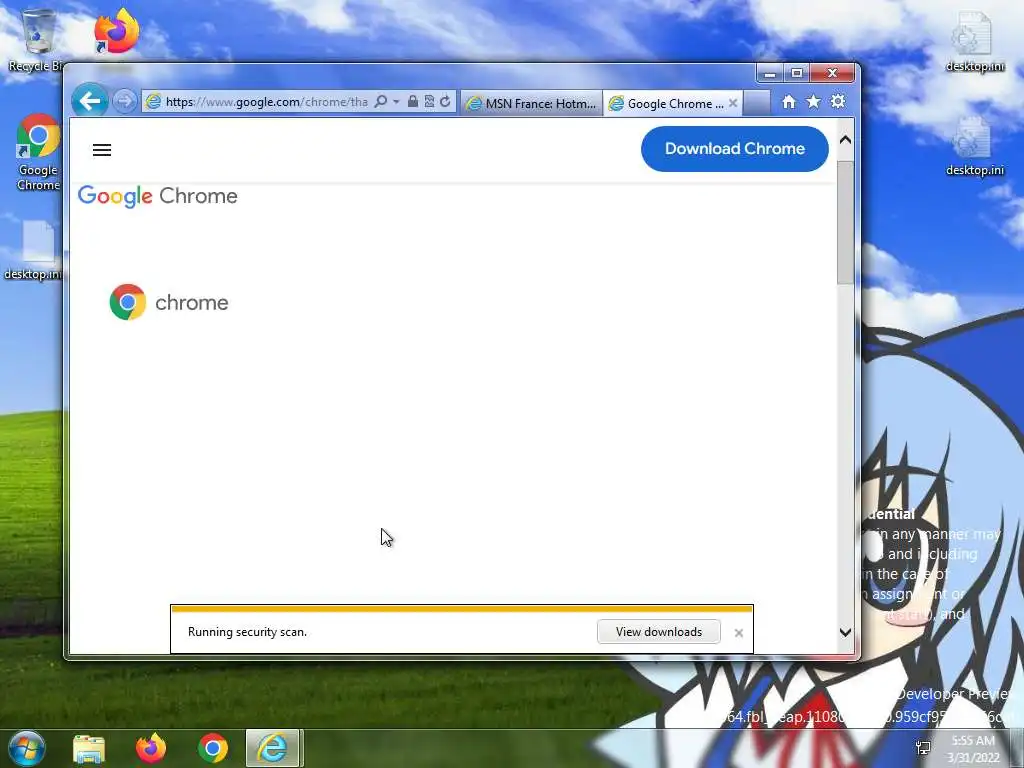This screenshot has width=1024, height=768.
Task: Click the network icon in the system tray
Action: click(x=923, y=748)
